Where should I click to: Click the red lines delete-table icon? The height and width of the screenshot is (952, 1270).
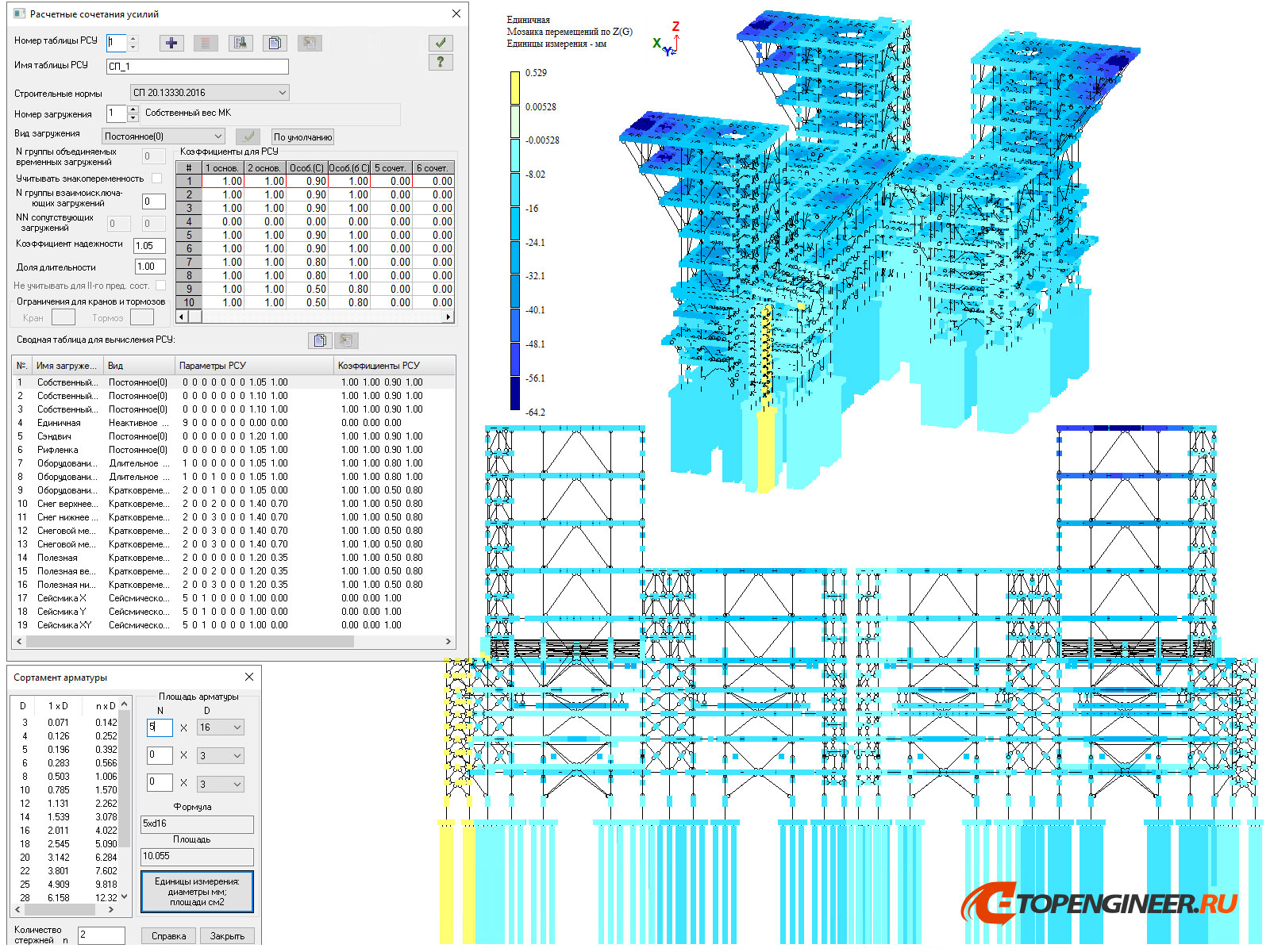(206, 44)
